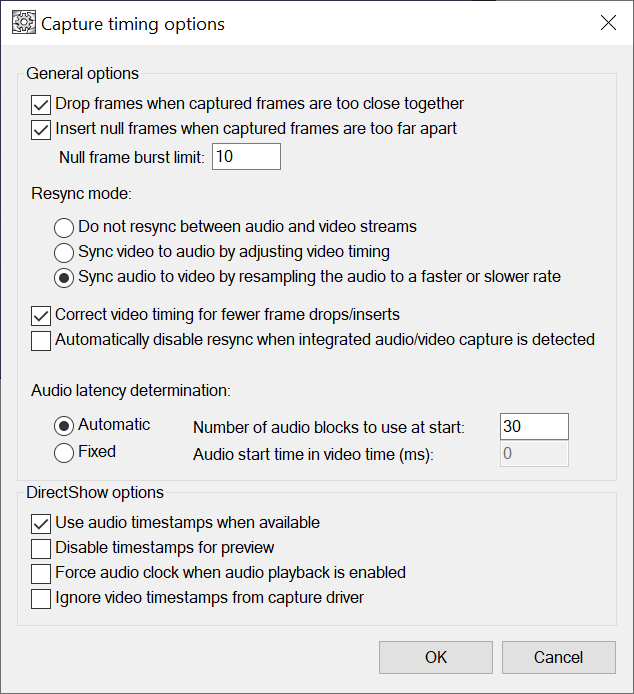
Task: Select Sync audio to video by resampling
Action: 64,277
